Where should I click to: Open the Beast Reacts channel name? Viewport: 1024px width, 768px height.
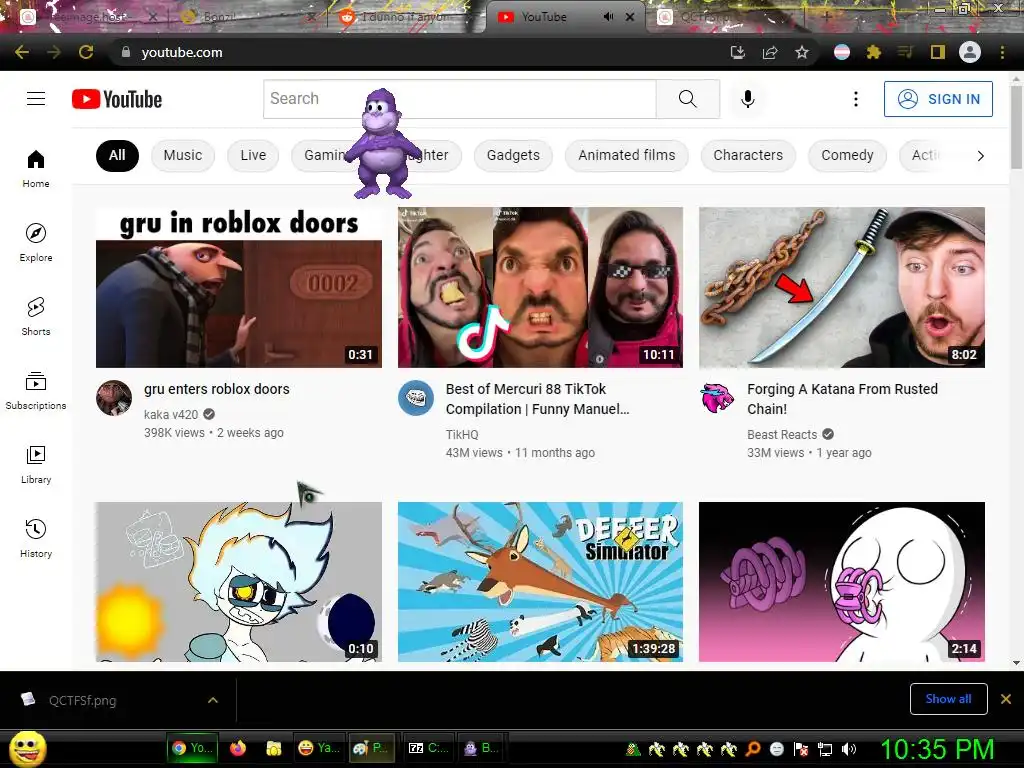(782, 434)
